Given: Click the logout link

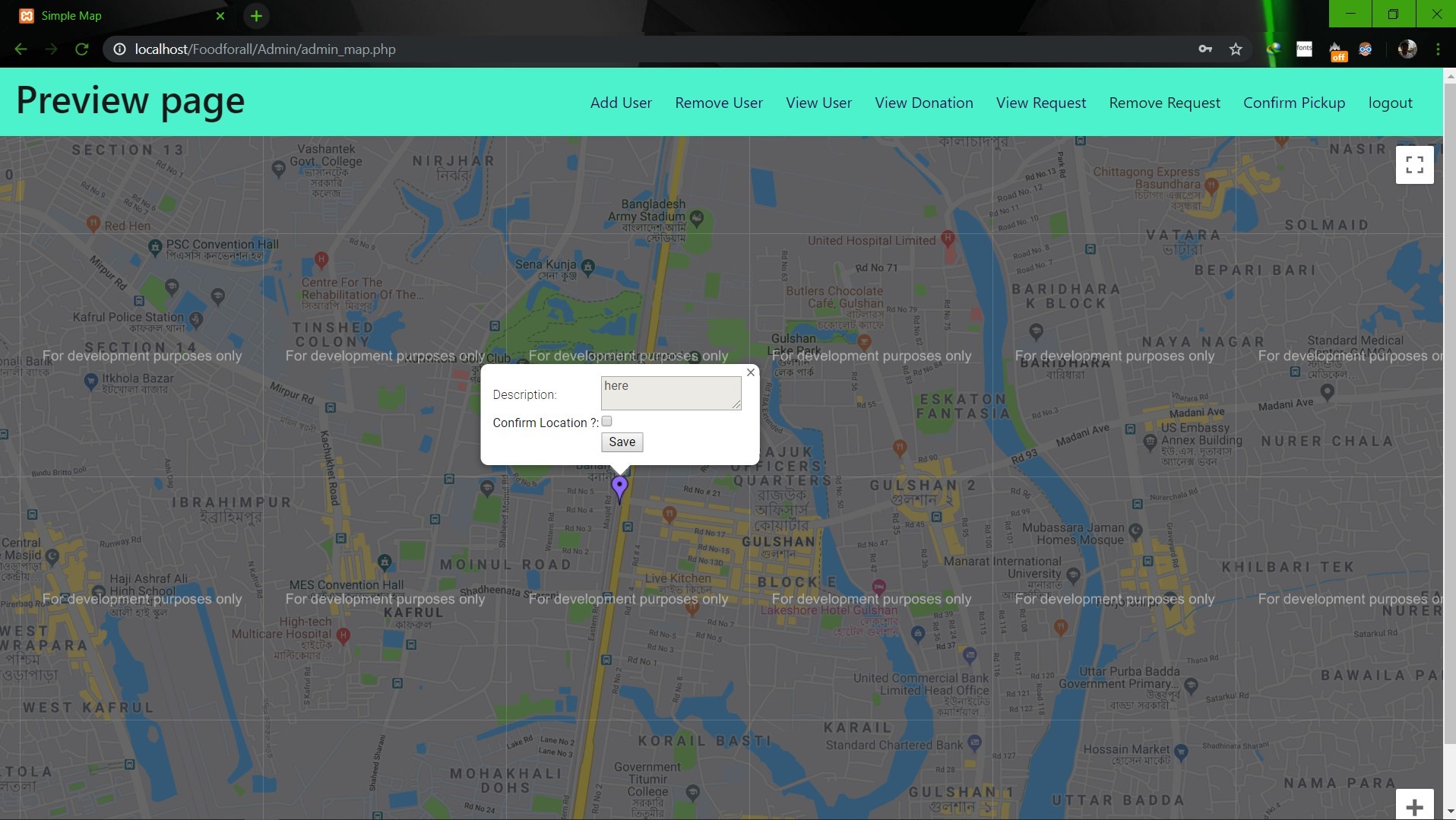Looking at the screenshot, I should click(1390, 103).
